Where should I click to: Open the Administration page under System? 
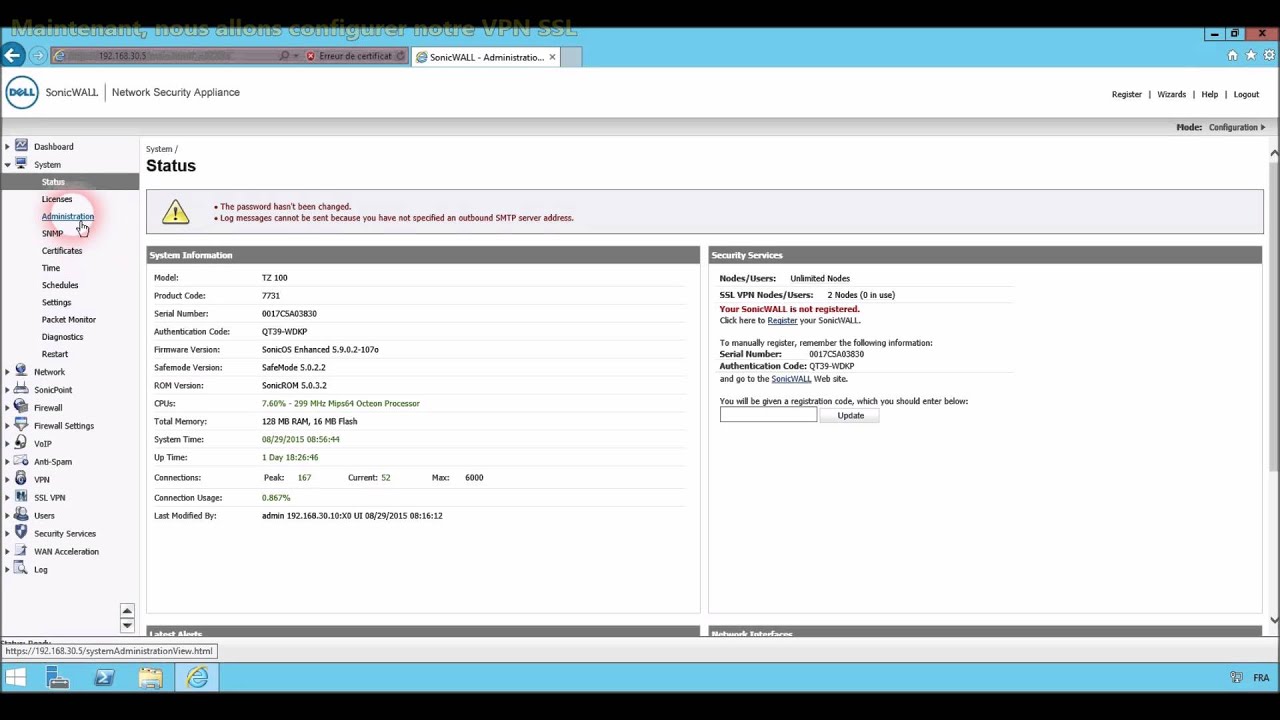pos(68,216)
